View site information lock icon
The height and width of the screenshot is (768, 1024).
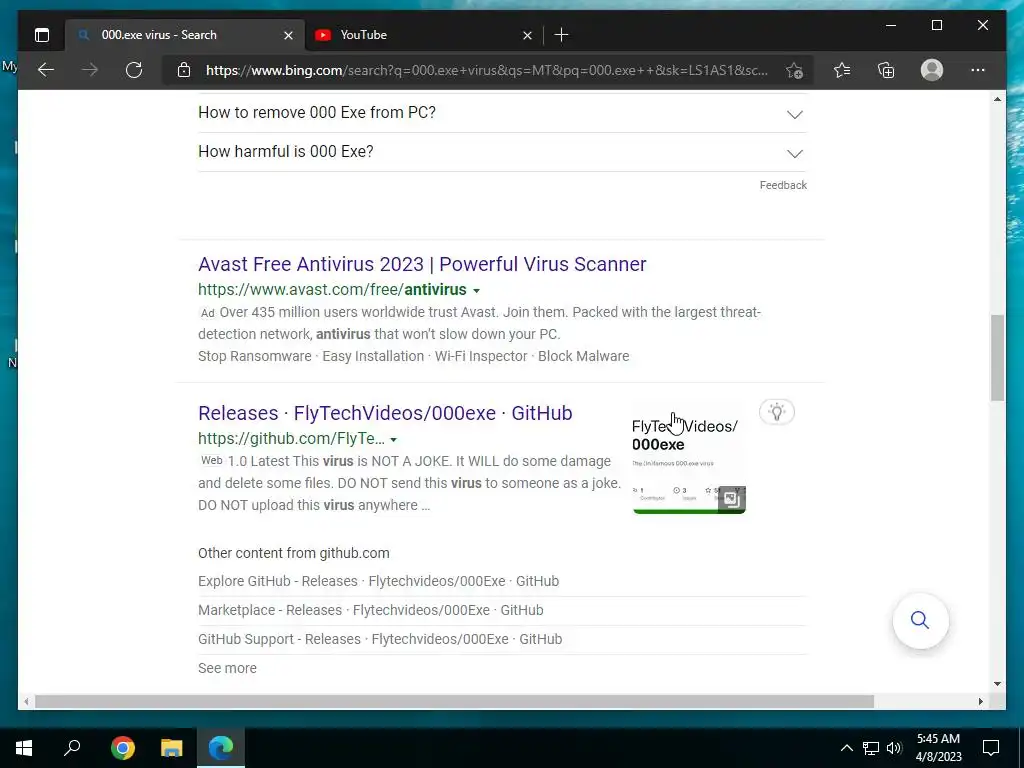[184, 70]
